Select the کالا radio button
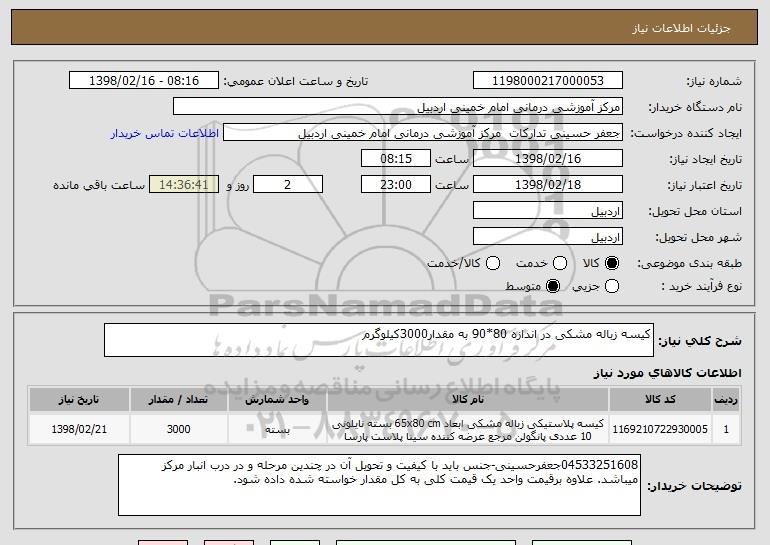The image size is (770, 545). (612, 264)
